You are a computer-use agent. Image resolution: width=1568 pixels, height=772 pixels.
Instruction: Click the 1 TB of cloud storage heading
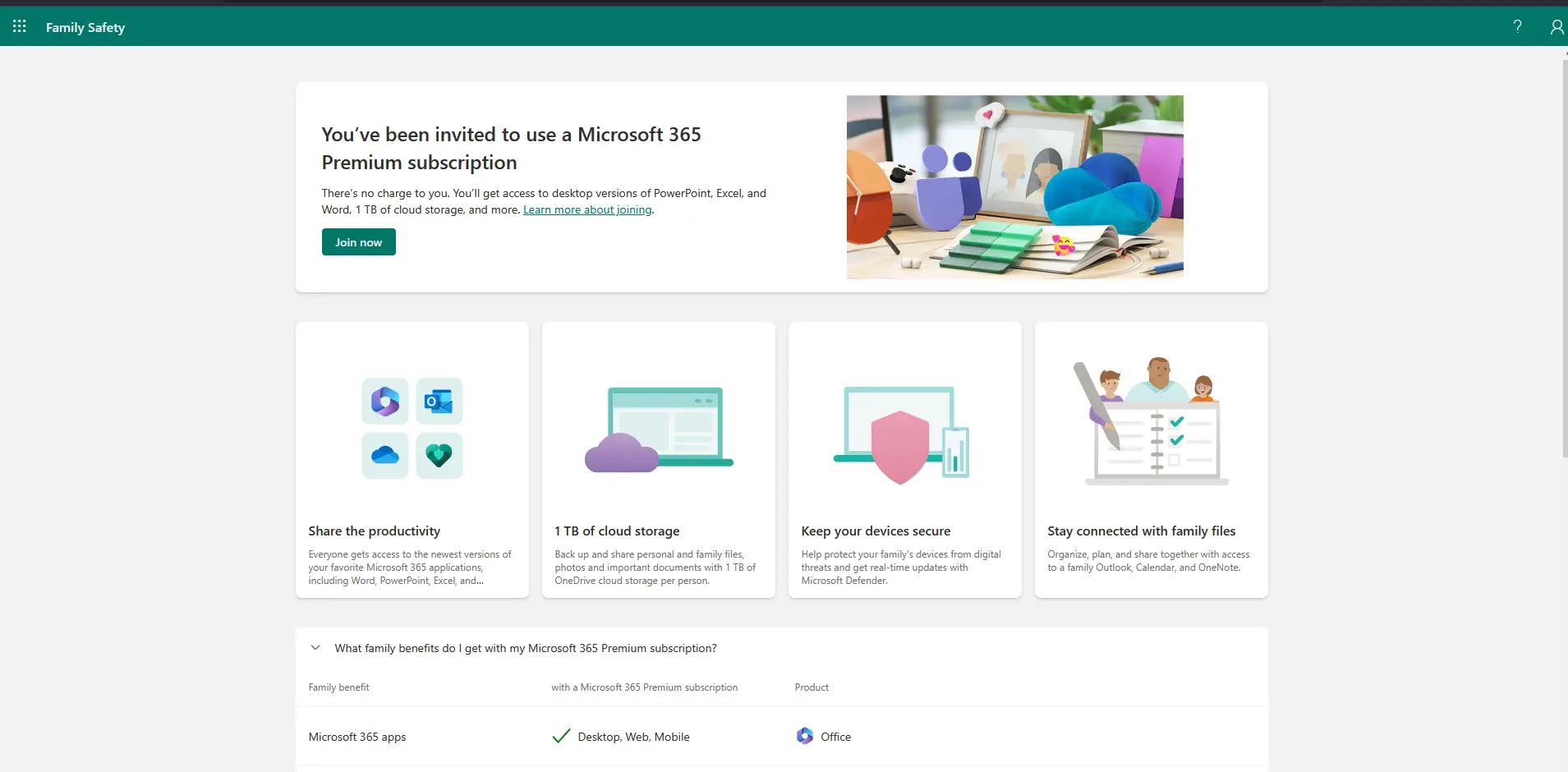click(x=618, y=531)
